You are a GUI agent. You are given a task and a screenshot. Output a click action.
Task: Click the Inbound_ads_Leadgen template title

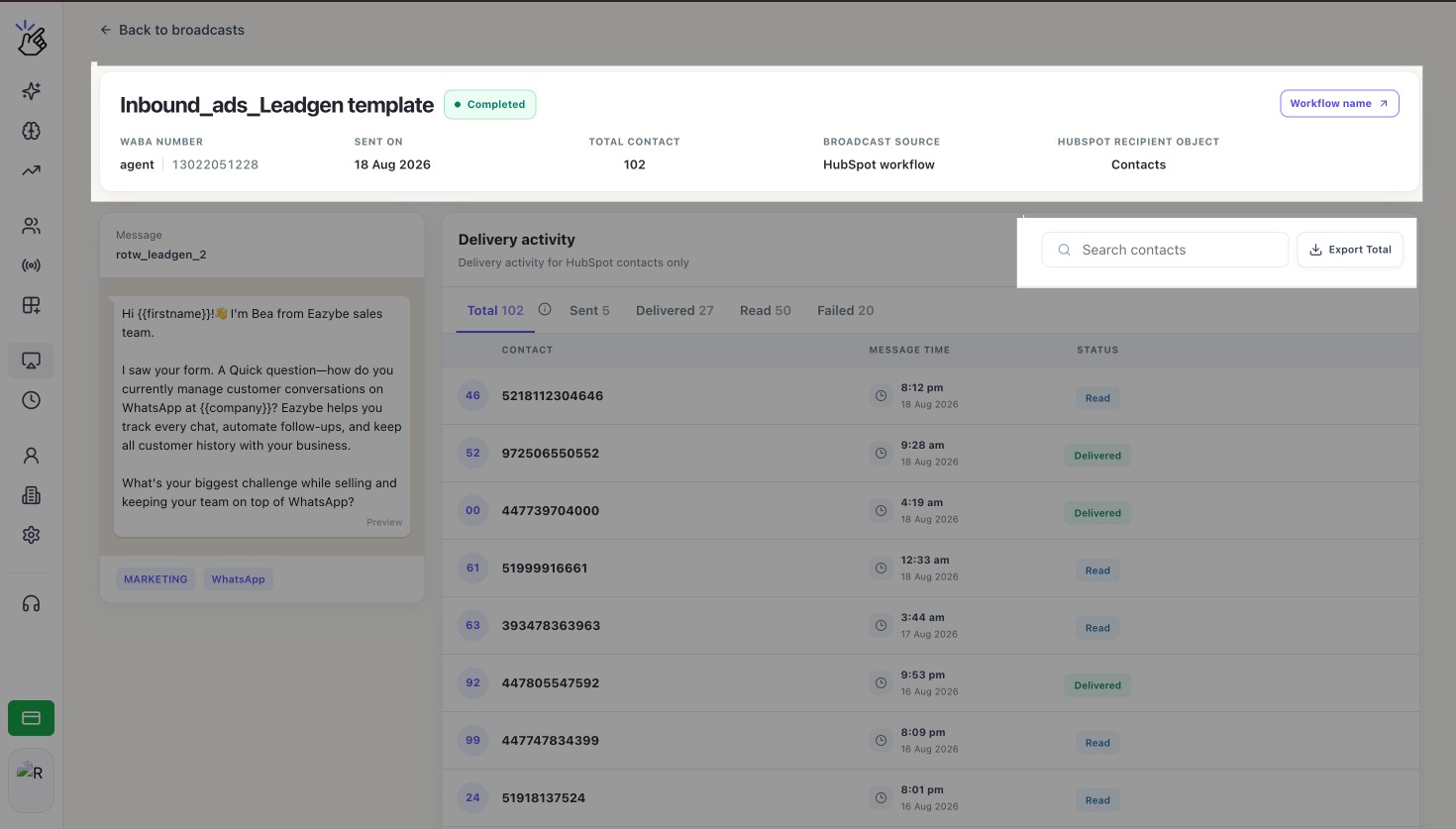click(x=276, y=105)
